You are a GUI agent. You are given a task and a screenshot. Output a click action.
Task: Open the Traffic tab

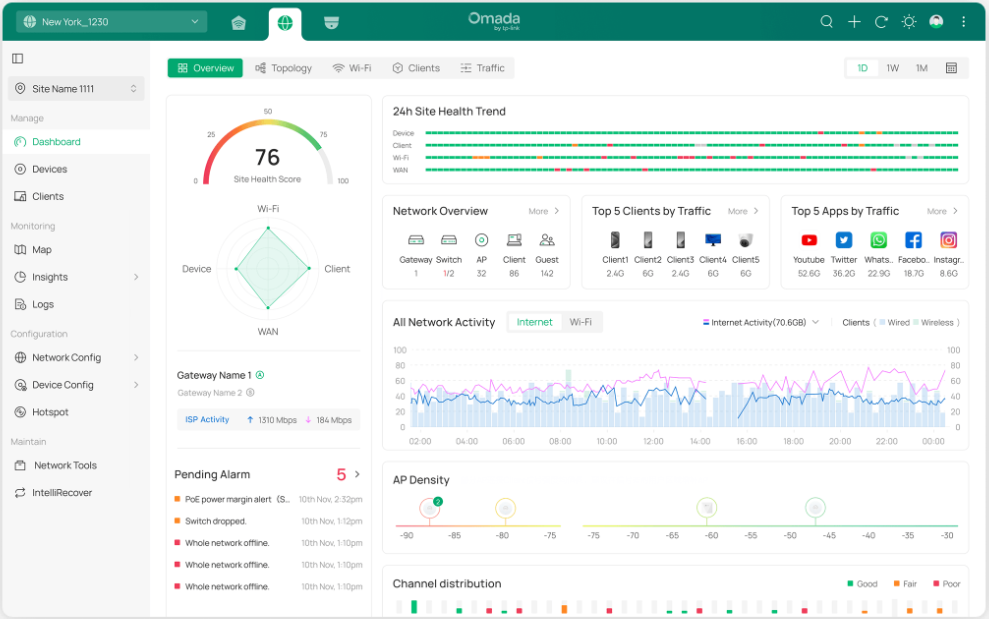[482, 68]
